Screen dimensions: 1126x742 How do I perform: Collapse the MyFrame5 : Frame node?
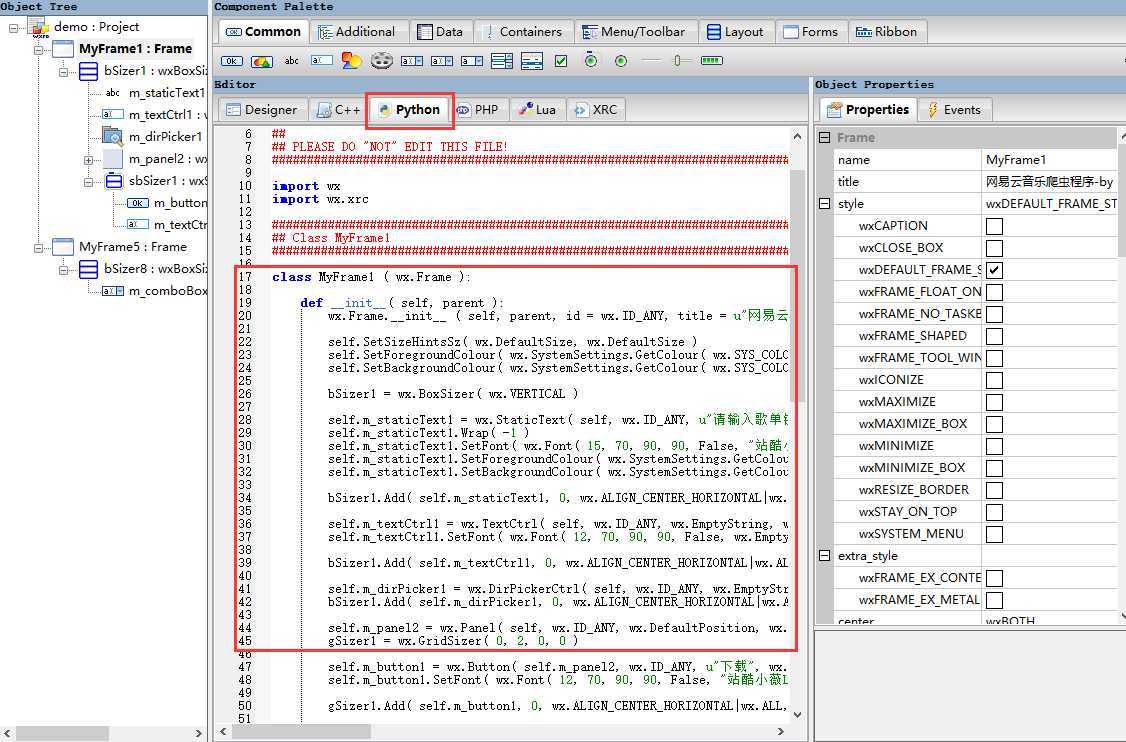[x=39, y=248]
